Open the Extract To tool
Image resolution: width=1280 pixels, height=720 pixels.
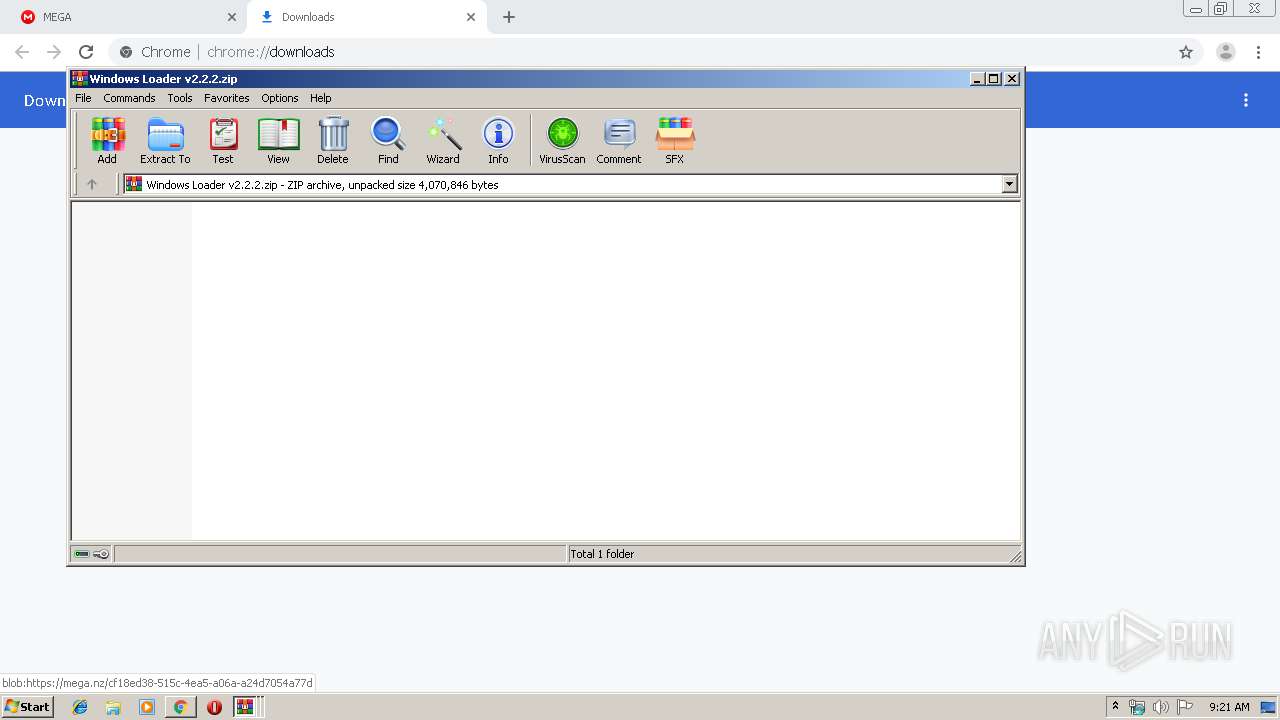(x=165, y=140)
